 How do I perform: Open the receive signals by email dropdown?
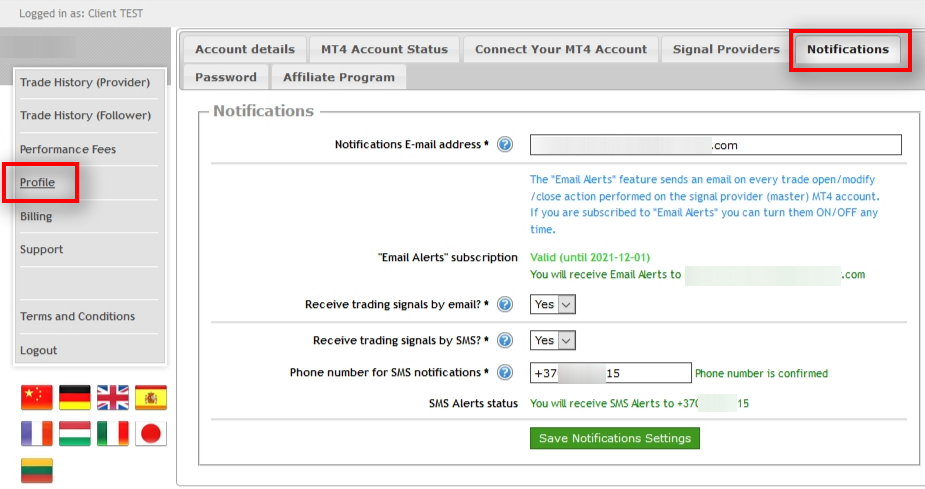tap(553, 305)
